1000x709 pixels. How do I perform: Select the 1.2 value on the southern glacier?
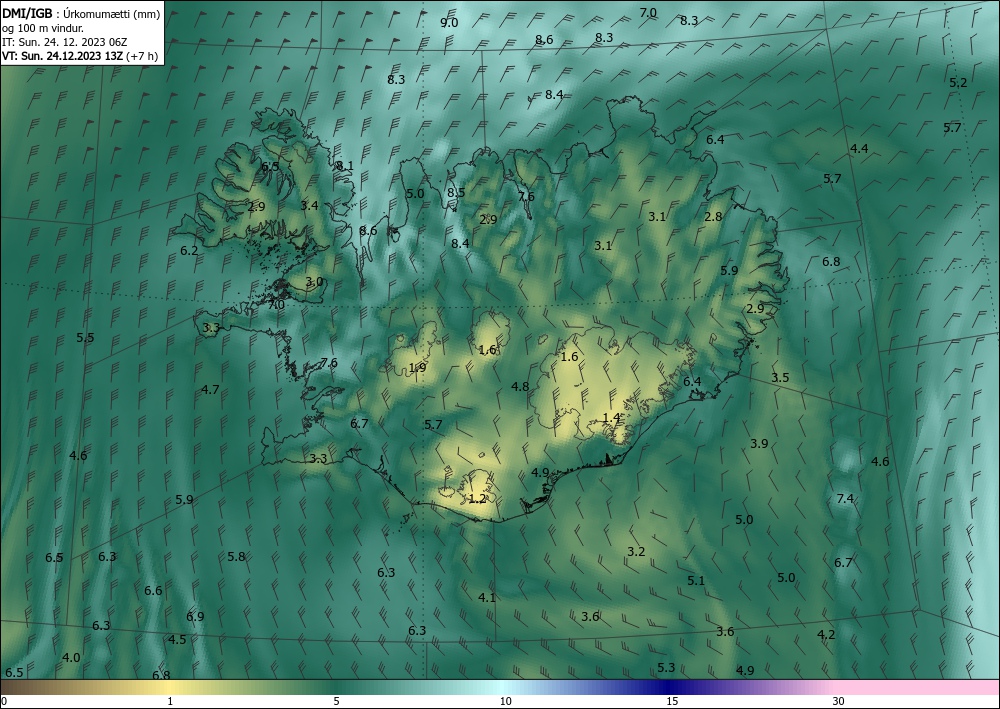(478, 499)
